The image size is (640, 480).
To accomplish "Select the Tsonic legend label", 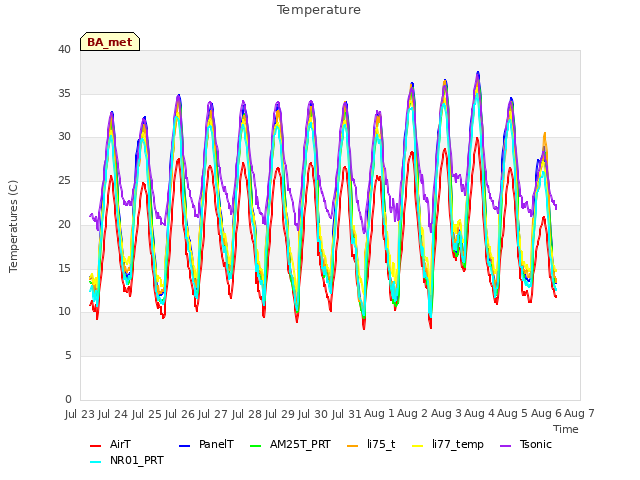I will point(536,444).
